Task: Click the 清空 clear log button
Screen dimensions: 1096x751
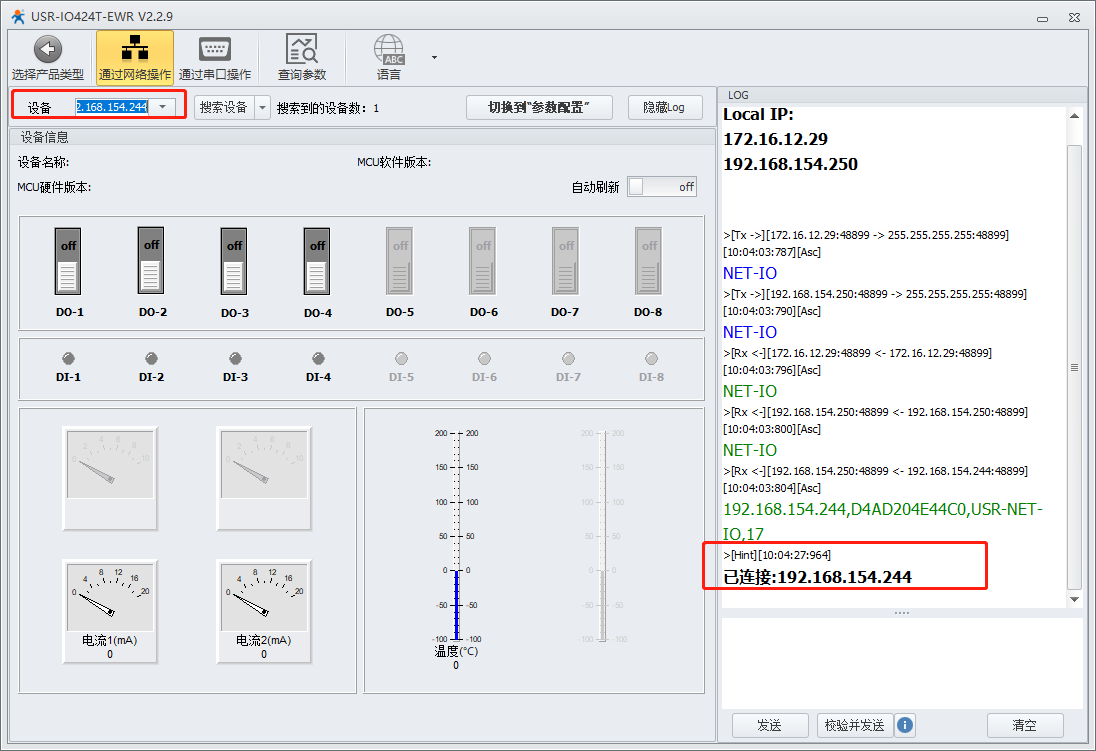Action: pos(1025,725)
